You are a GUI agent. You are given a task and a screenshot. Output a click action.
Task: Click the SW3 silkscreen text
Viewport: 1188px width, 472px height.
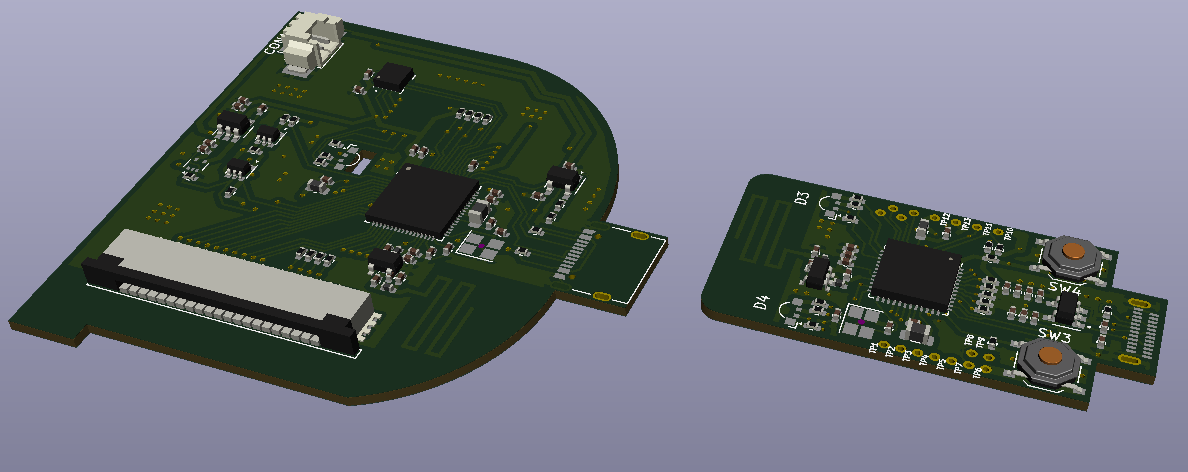1054,335
